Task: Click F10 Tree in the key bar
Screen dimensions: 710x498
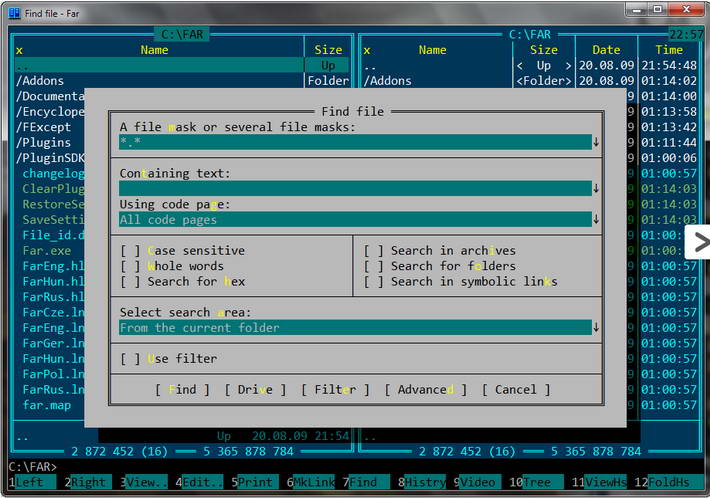Action: click(x=537, y=482)
